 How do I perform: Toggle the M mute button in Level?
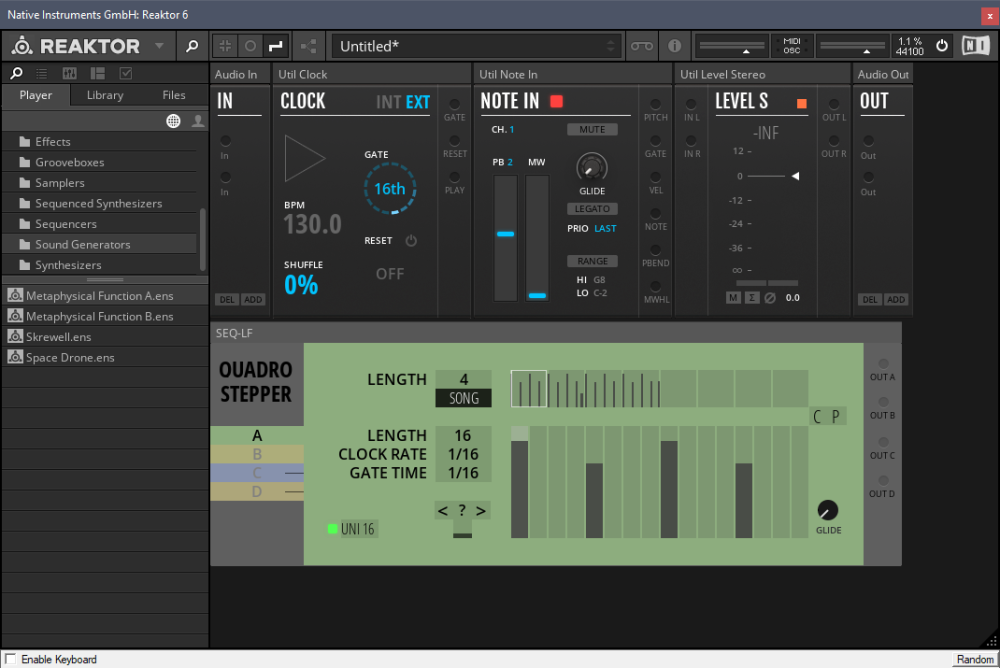point(733,297)
